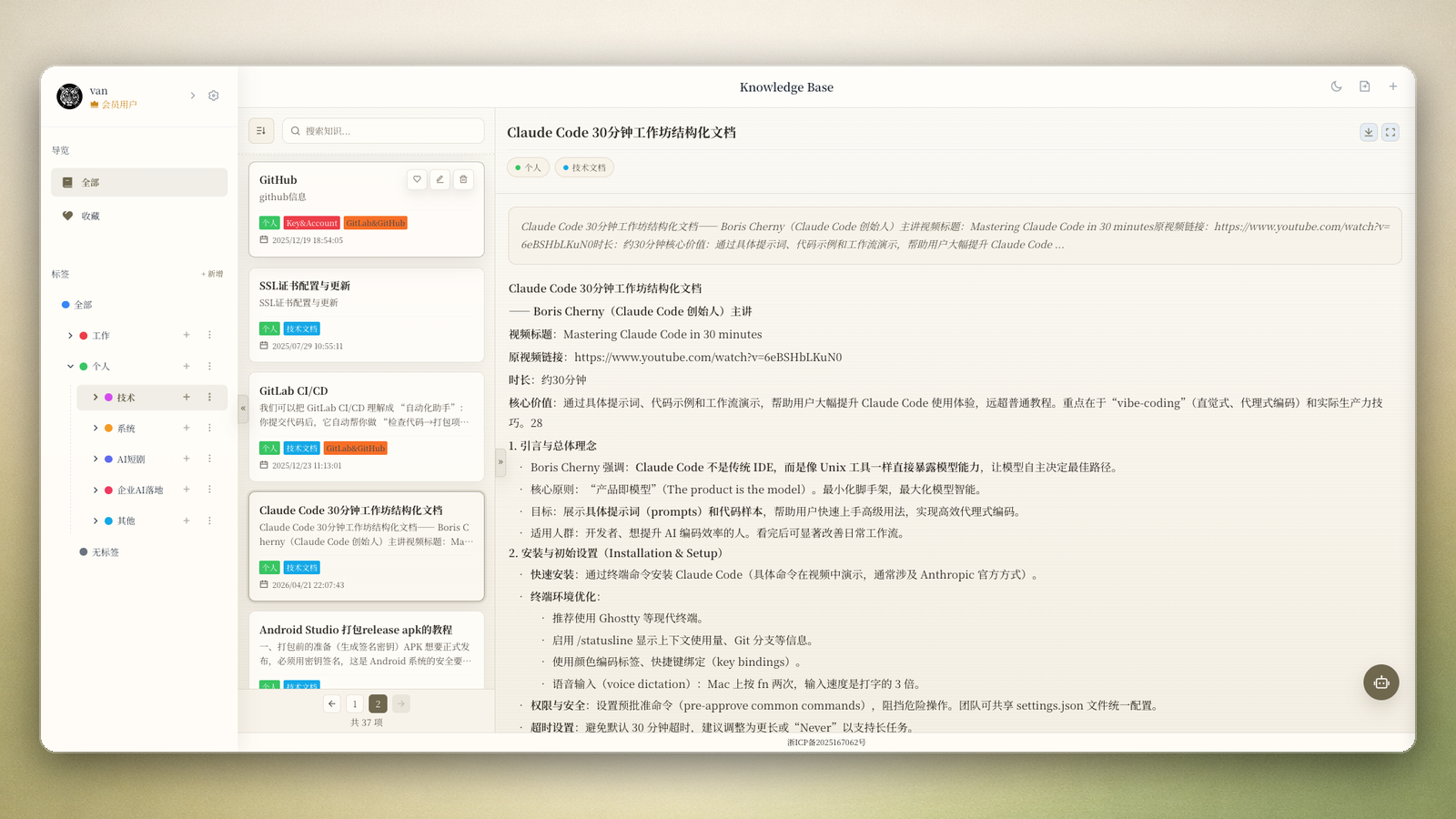Open more options for 企业AI落地 tag
This screenshot has height=819, width=1456.
[x=209, y=490]
